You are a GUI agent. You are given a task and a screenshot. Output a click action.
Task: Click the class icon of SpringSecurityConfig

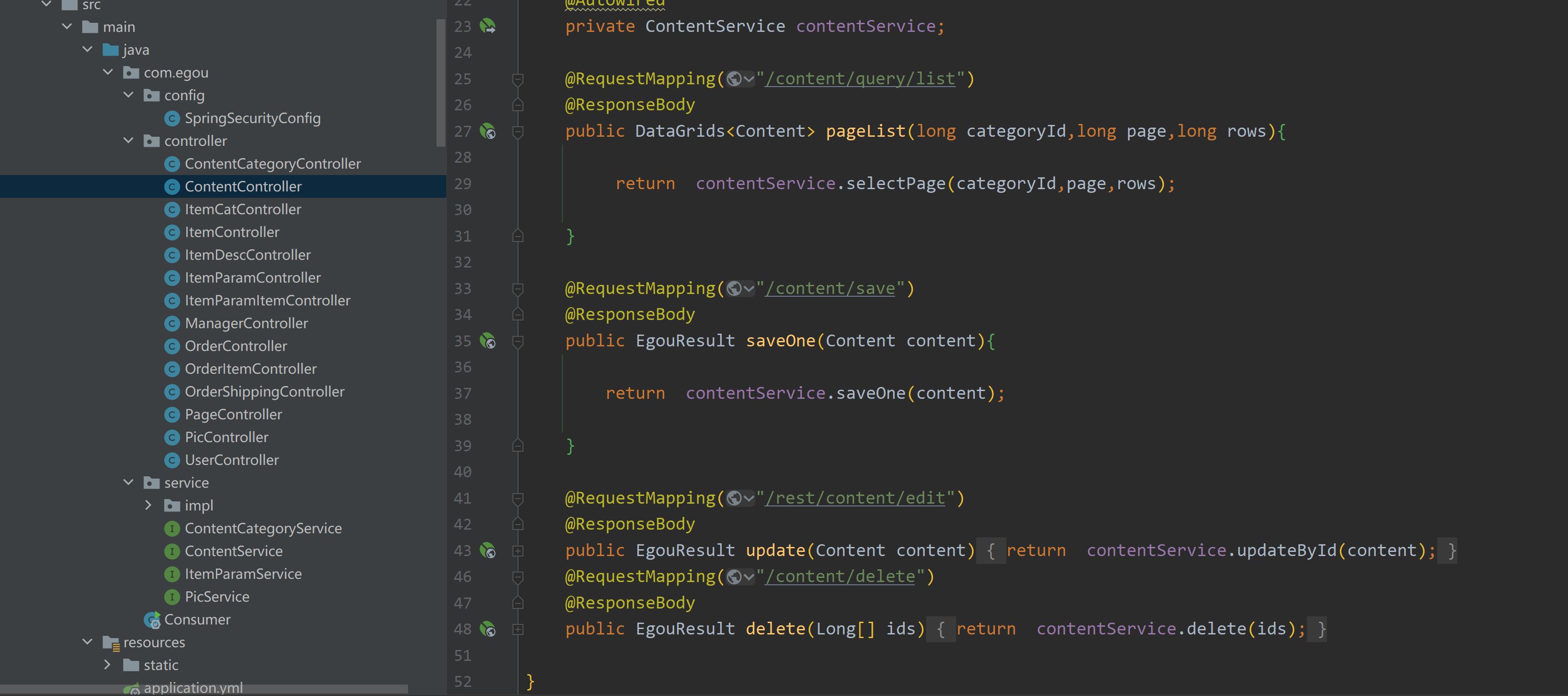(172, 118)
